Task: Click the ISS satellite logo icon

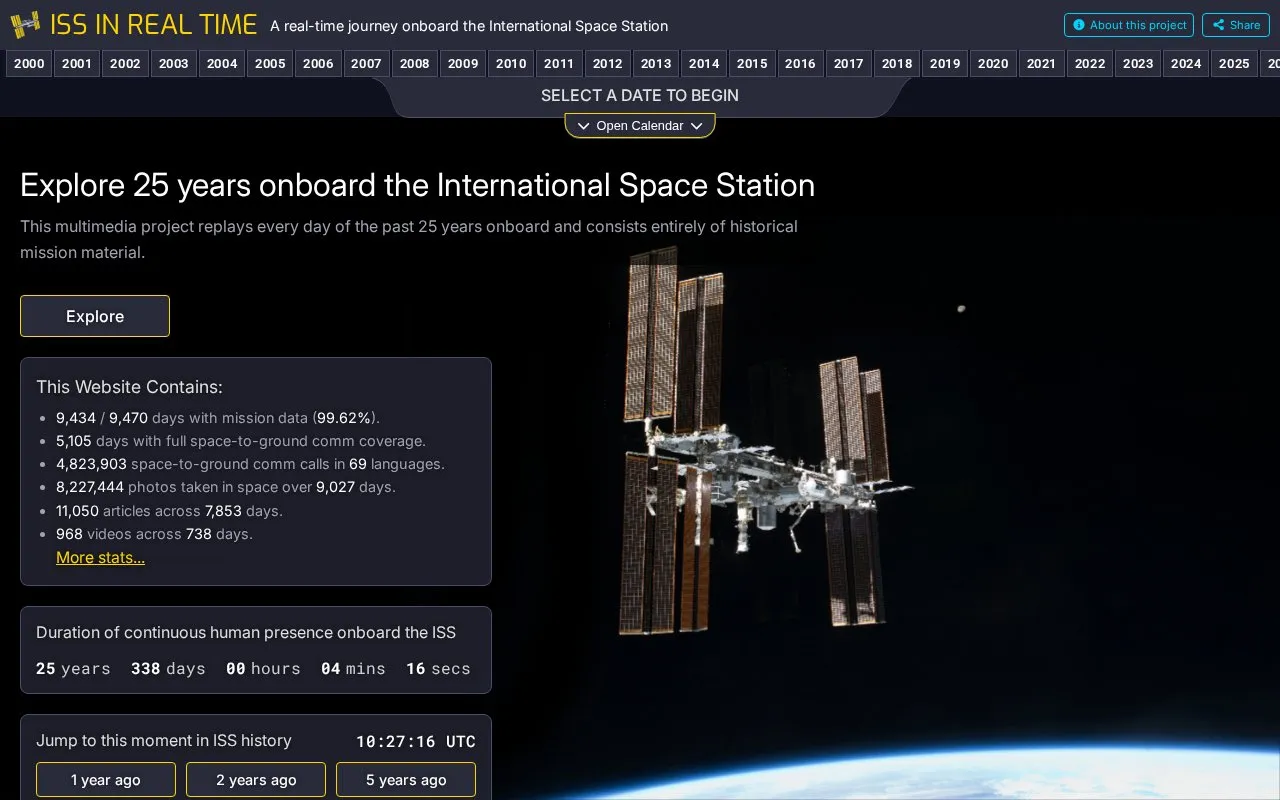Action: click(25, 25)
